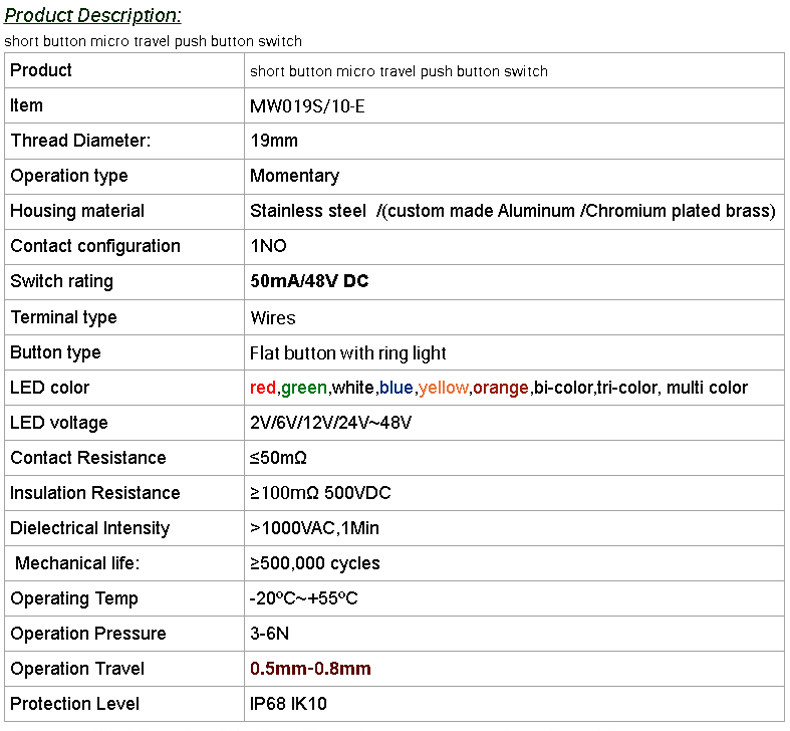Click the Wires terminal type value
790x731 pixels.
[273, 317]
